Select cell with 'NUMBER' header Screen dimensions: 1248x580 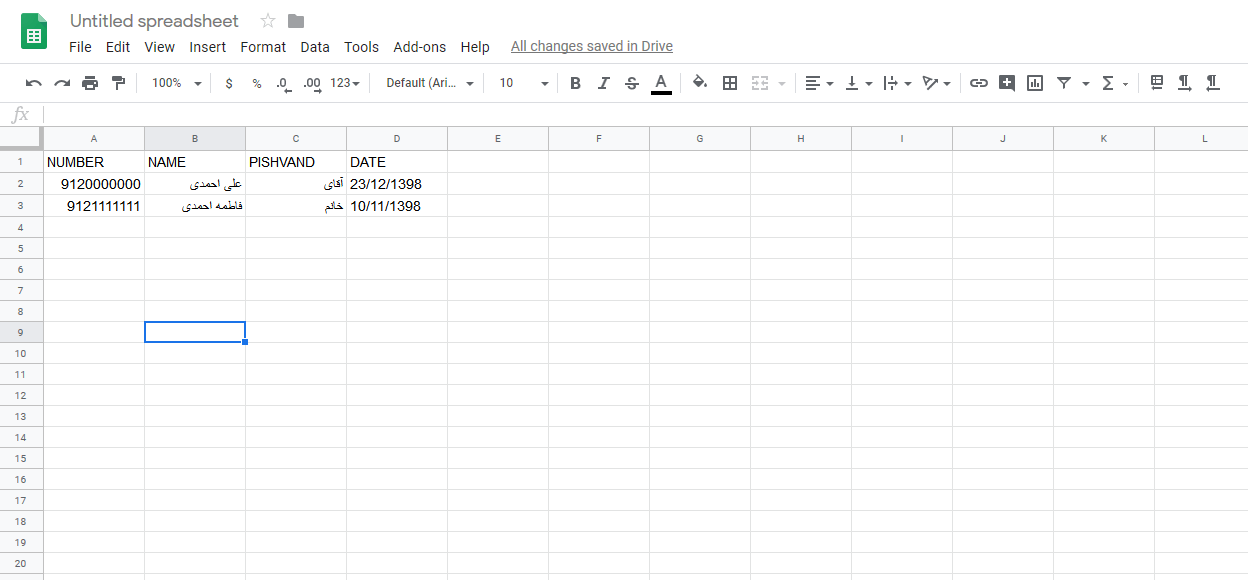coord(94,162)
